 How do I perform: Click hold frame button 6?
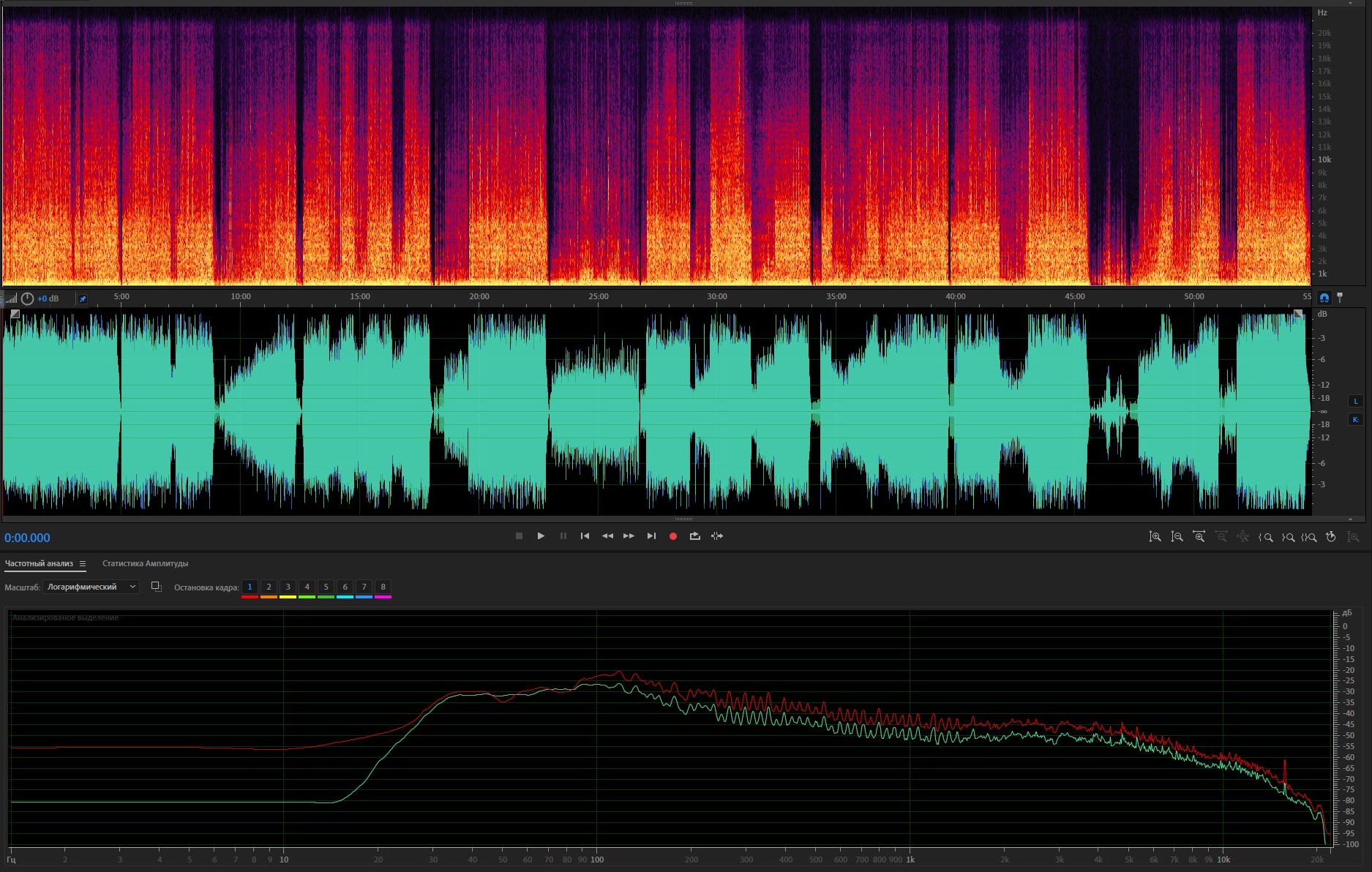[345, 587]
